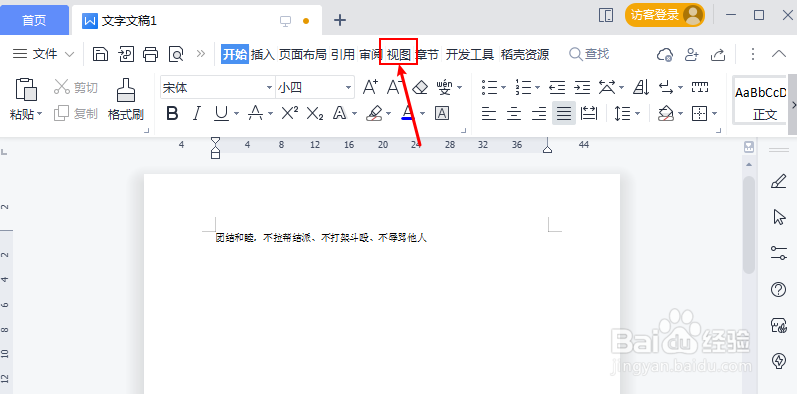Select justify alignment
The width and height of the screenshot is (797, 394).
[564, 113]
